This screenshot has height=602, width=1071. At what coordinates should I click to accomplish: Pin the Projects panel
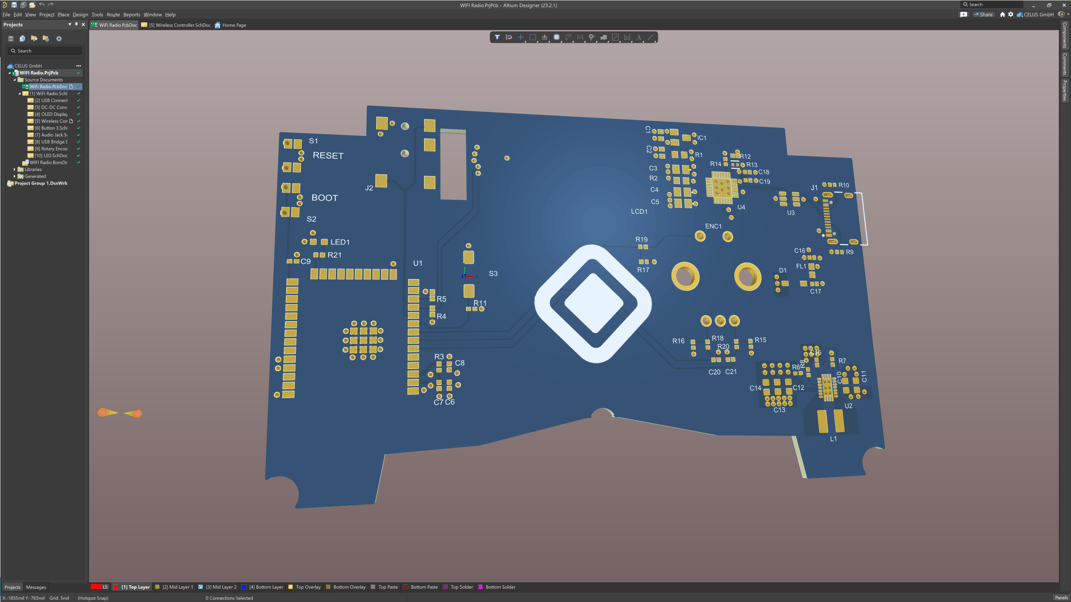pos(76,25)
